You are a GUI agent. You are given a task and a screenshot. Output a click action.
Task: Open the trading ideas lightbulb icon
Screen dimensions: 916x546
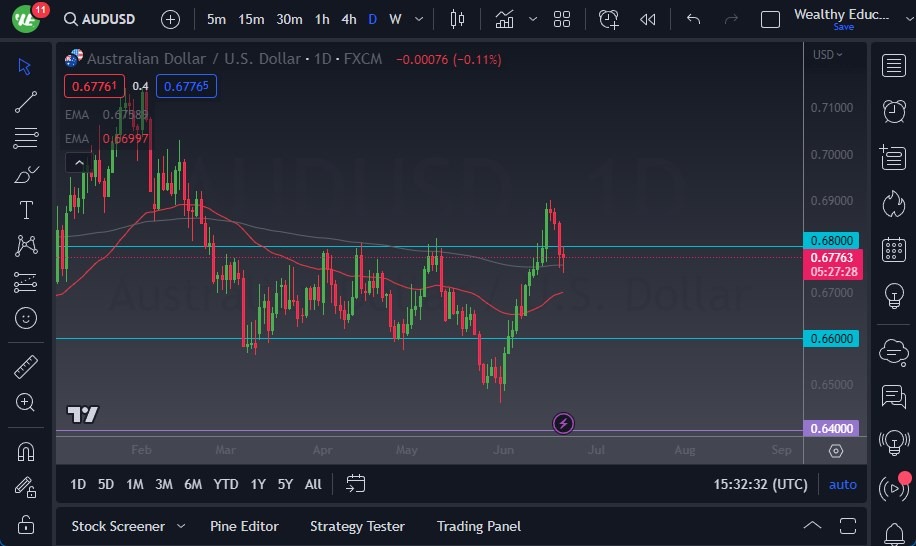coord(893,296)
